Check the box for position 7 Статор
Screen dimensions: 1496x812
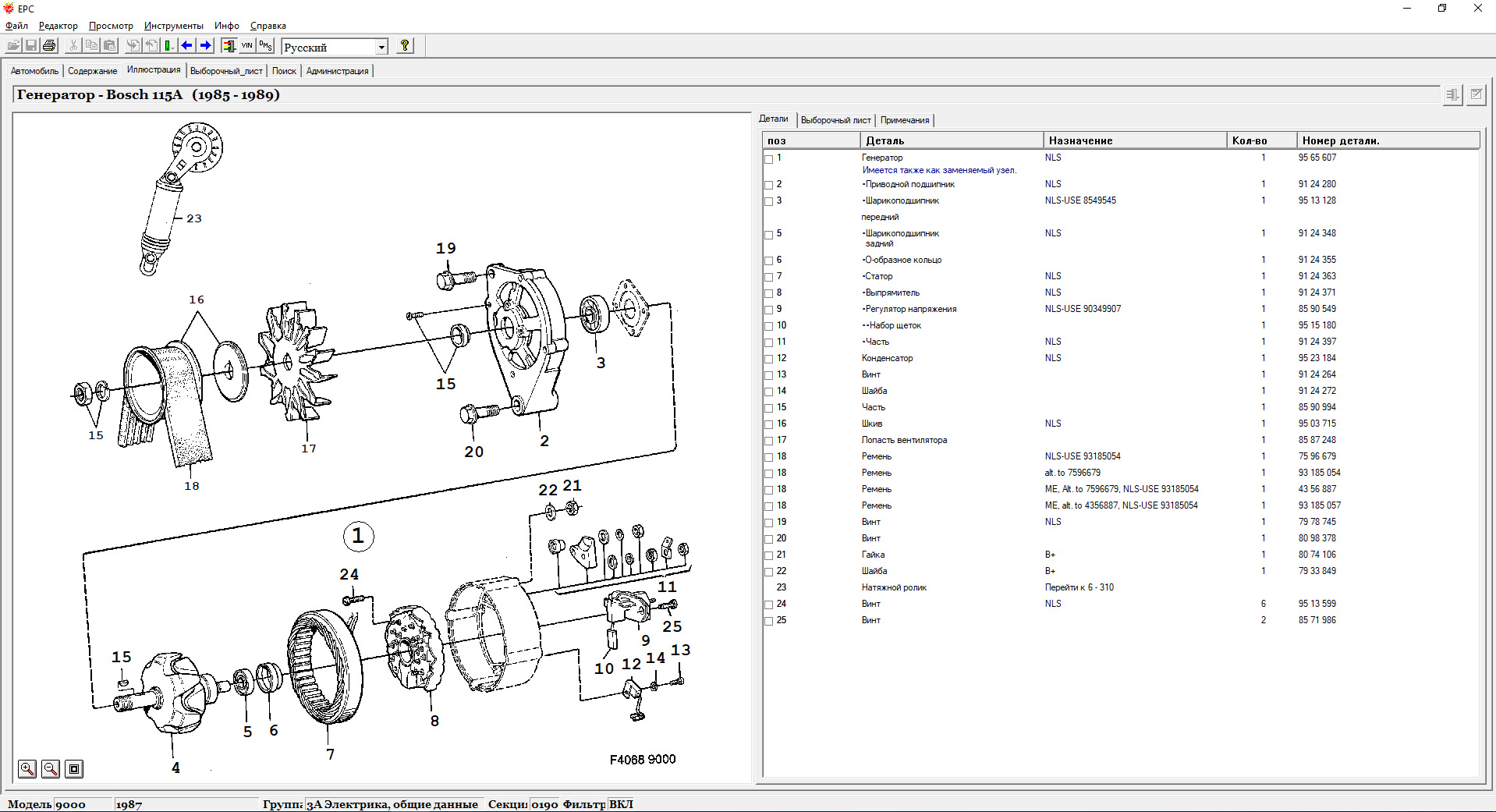coord(768,277)
